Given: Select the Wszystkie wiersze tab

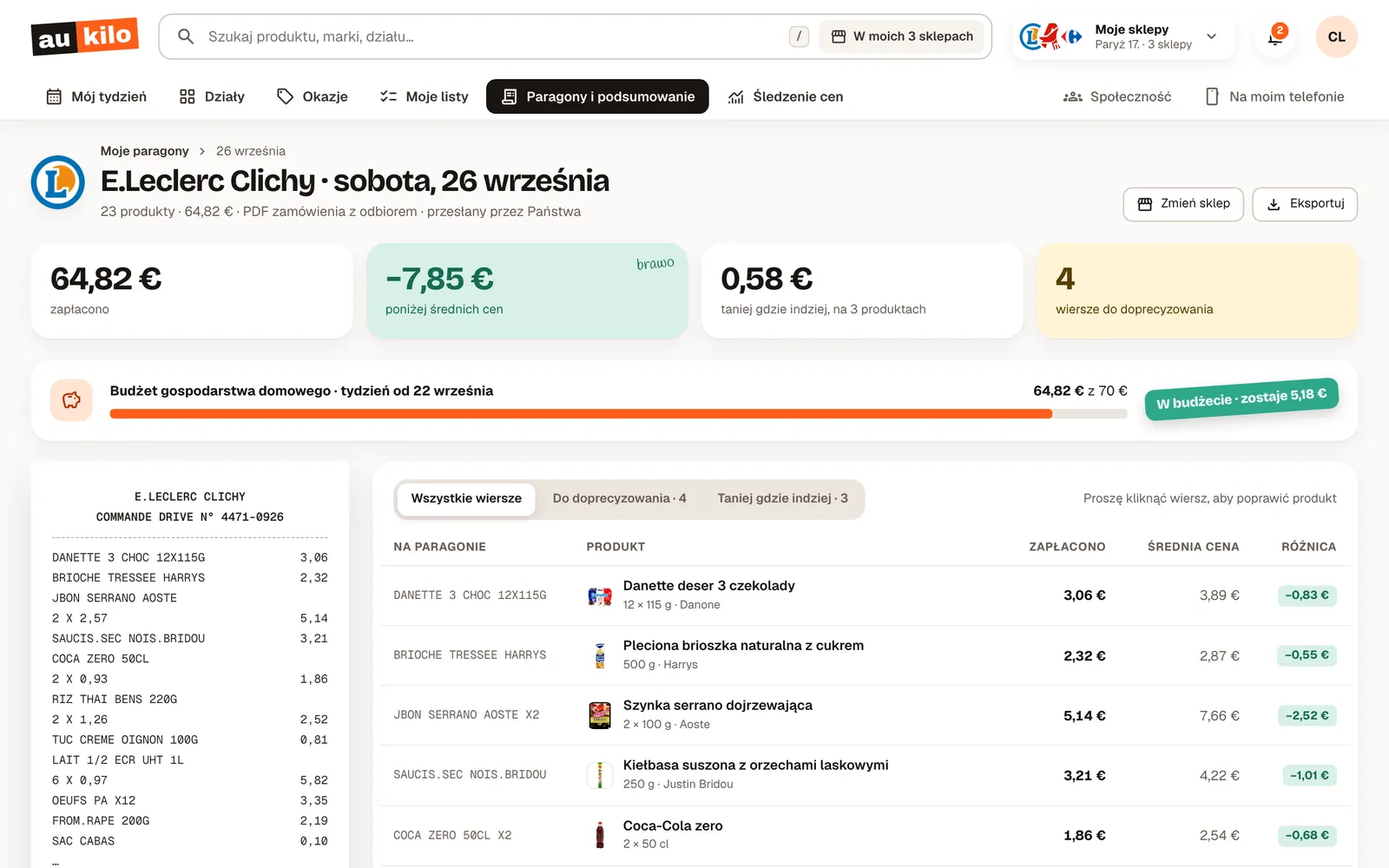Looking at the screenshot, I should (x=466, y=499).
